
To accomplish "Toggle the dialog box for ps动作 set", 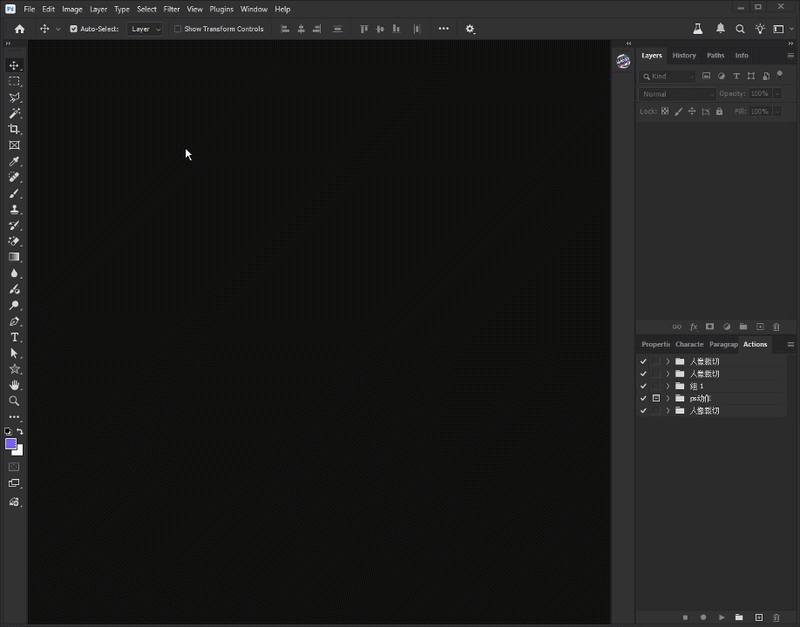I will [x=656, y=398].
